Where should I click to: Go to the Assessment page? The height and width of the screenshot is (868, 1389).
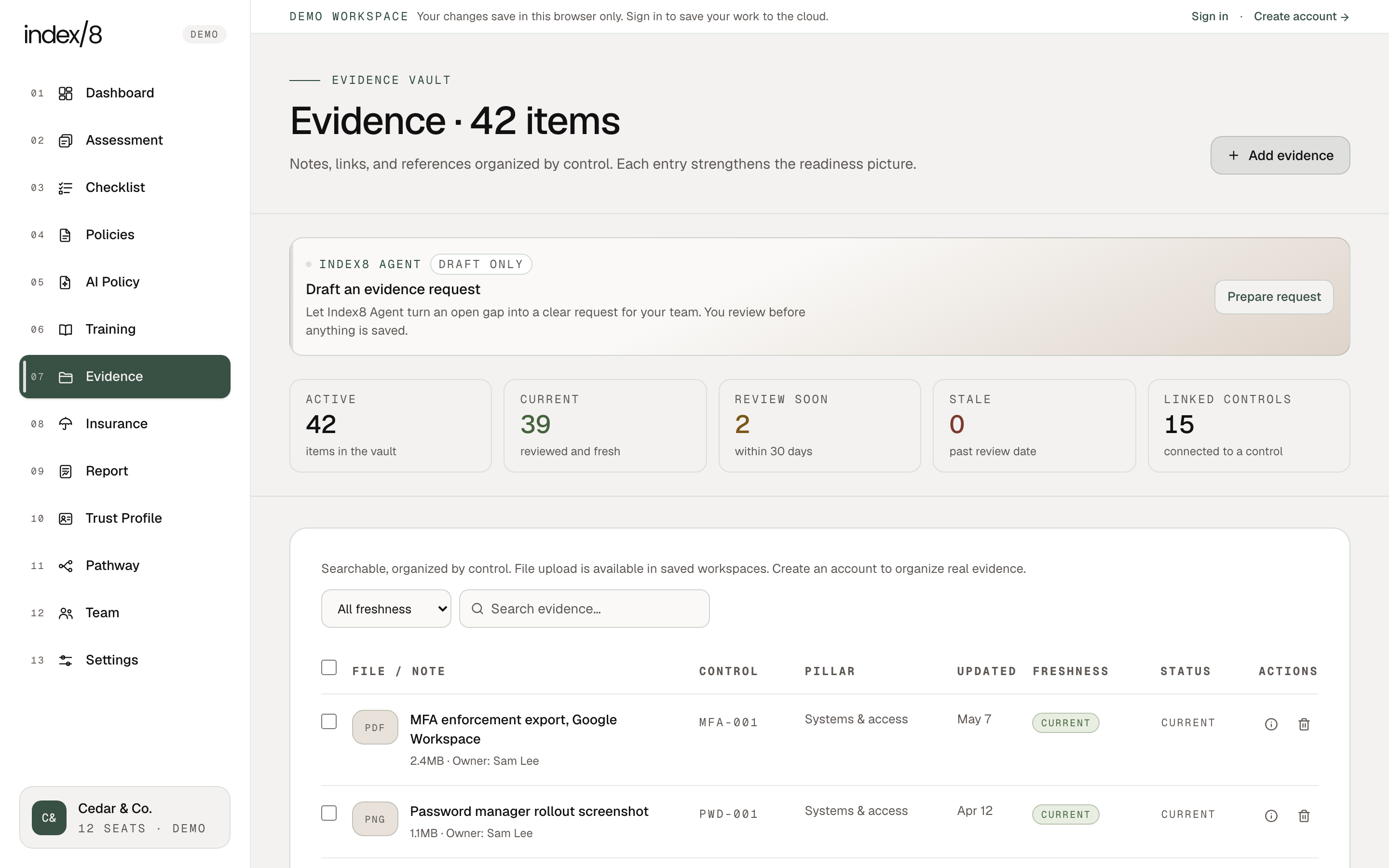[124, 140]
